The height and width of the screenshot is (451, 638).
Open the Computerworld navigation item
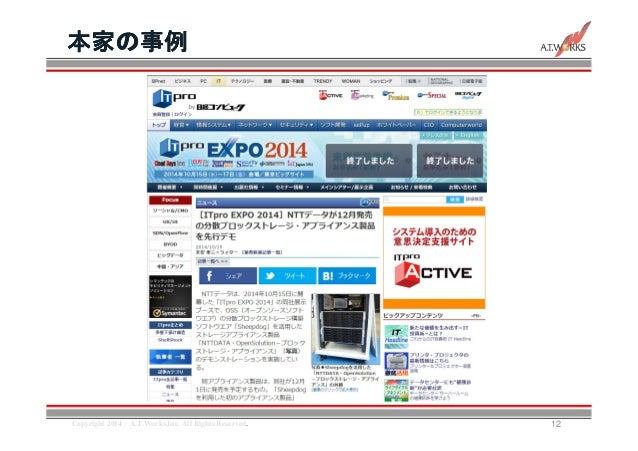(x=461, y=125)
